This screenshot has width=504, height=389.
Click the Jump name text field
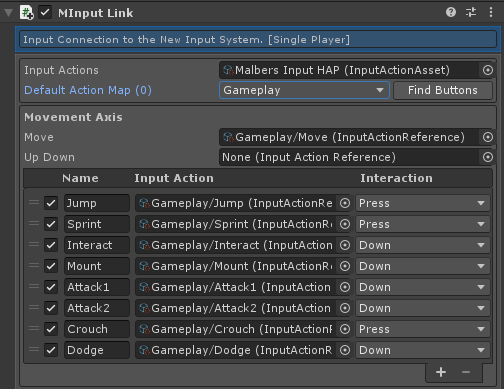(97, 203)
